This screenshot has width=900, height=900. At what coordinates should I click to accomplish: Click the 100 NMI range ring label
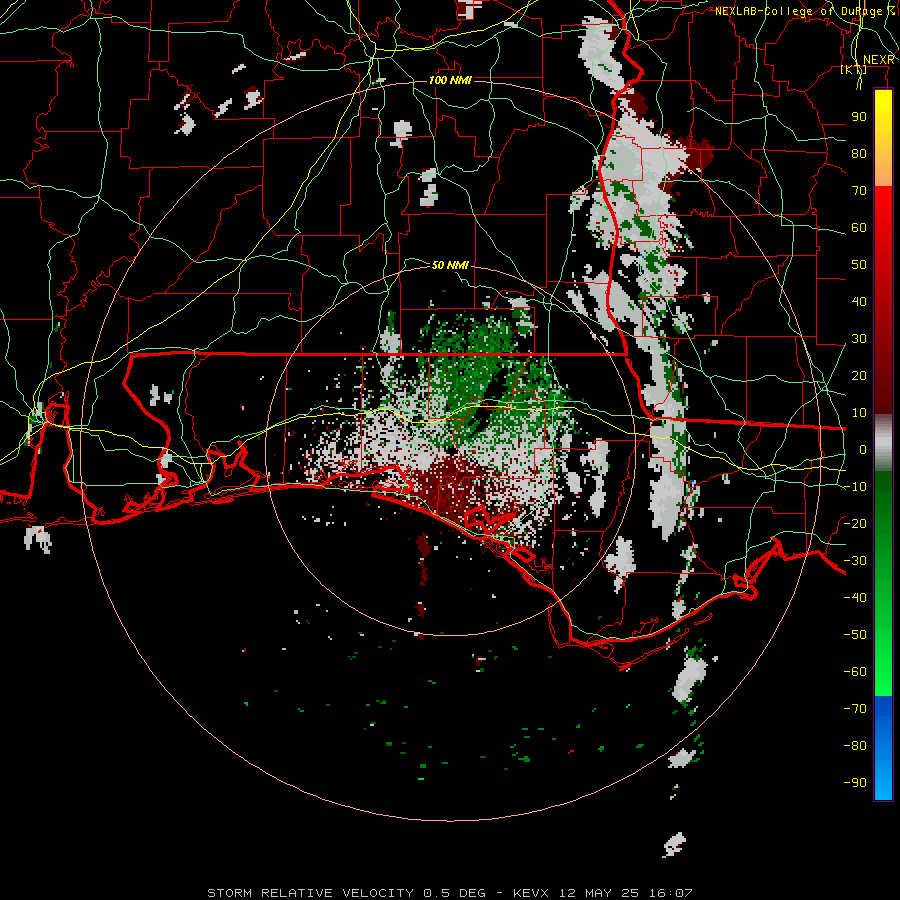tap(450, 80)
